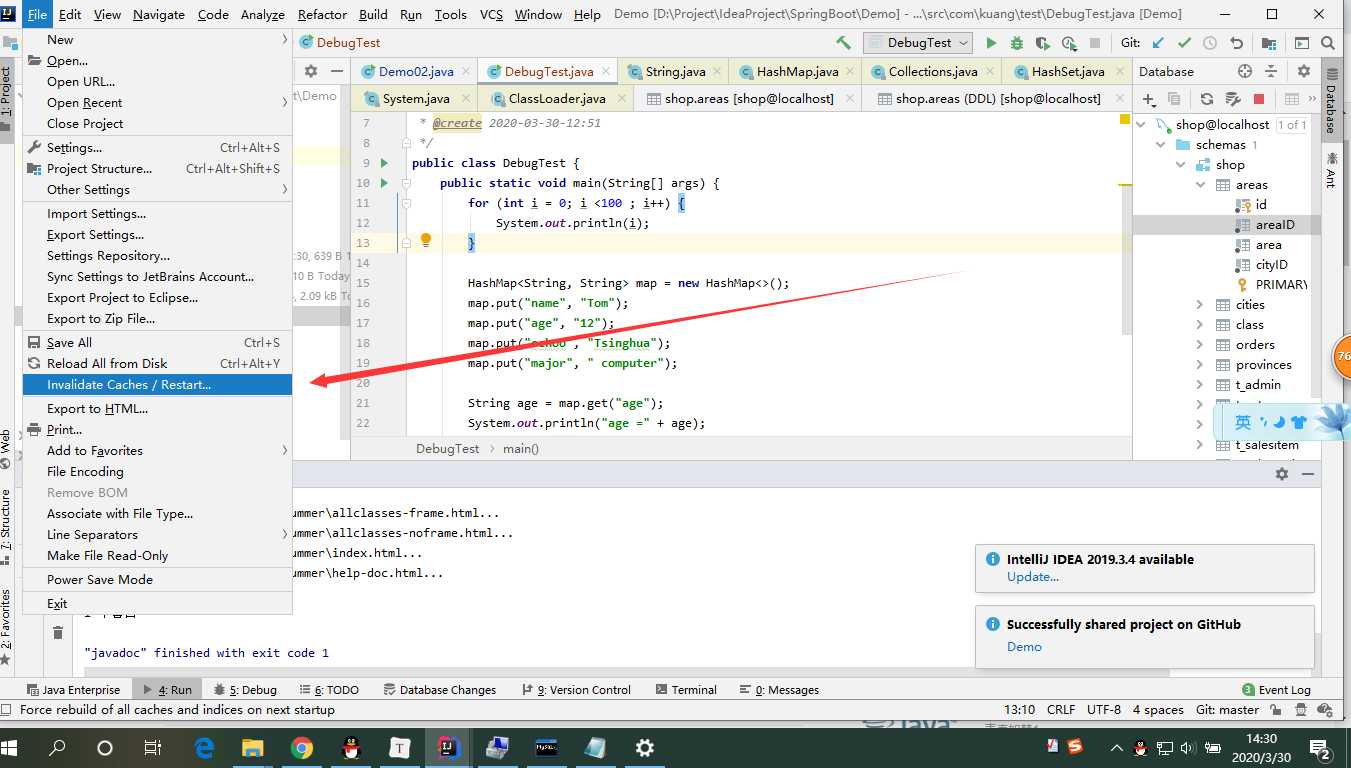Expand New submenu in File menu

click(x=157, y=39)
